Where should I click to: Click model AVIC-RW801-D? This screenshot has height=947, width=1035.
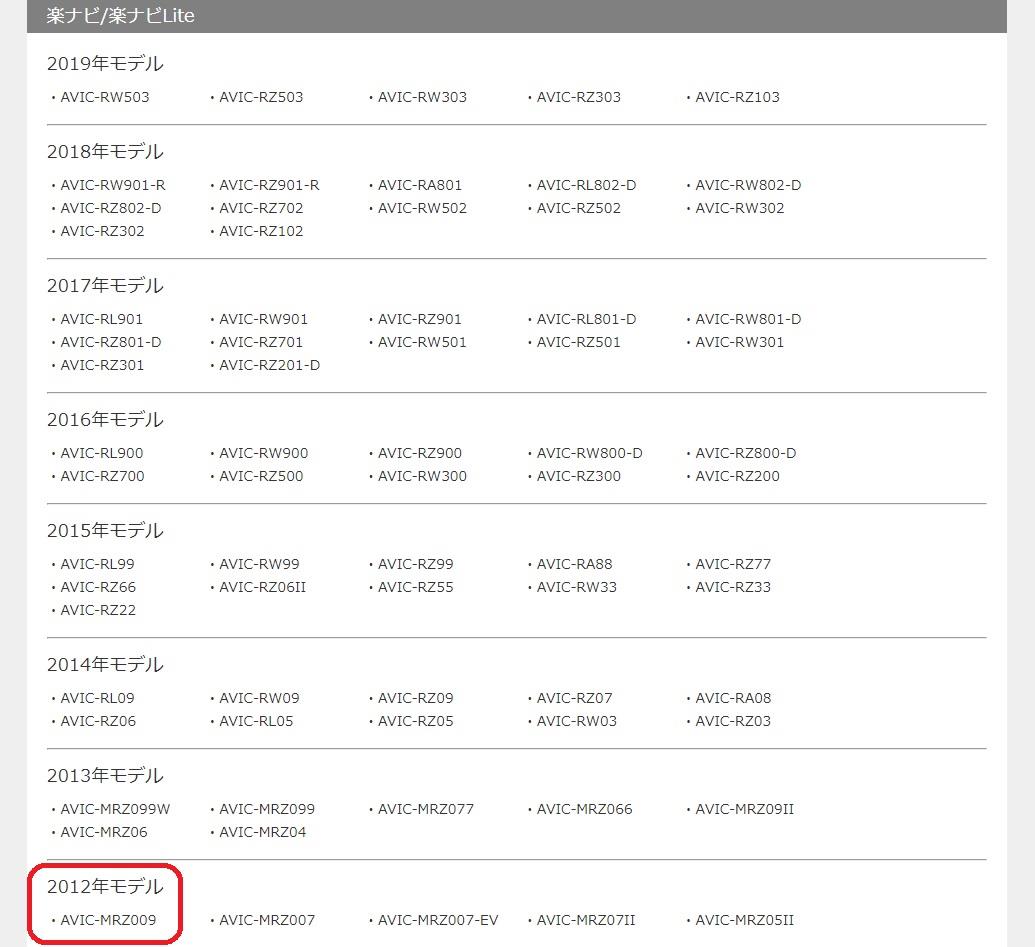pos(748,319)
